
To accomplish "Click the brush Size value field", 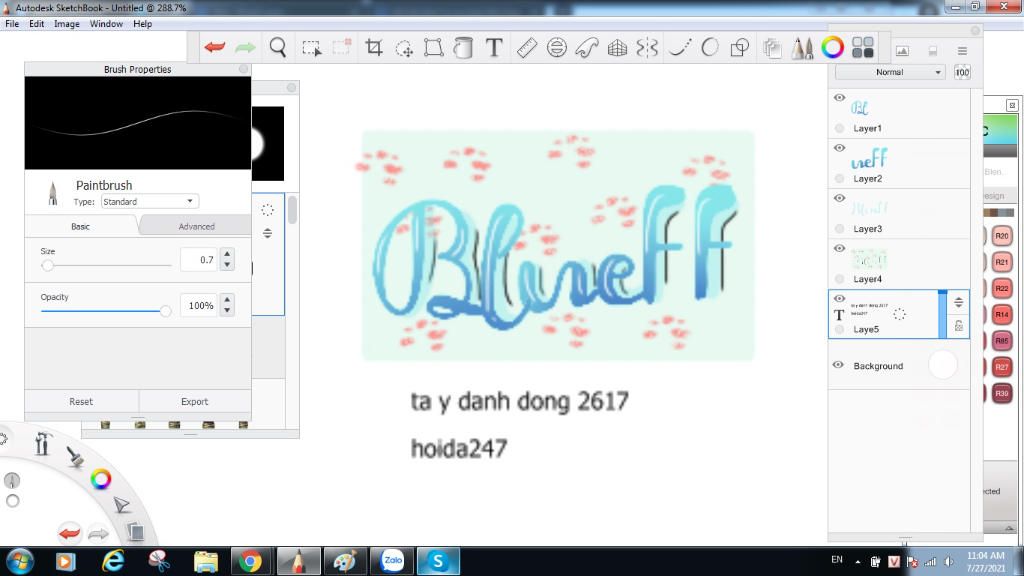I will pos(199,260).
